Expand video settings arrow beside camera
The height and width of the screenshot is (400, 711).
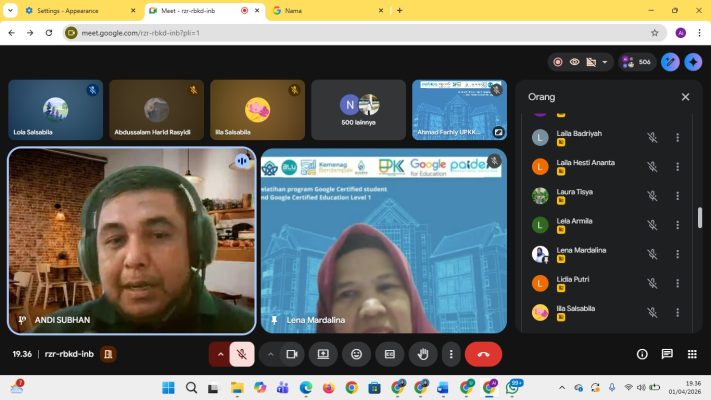271,354
